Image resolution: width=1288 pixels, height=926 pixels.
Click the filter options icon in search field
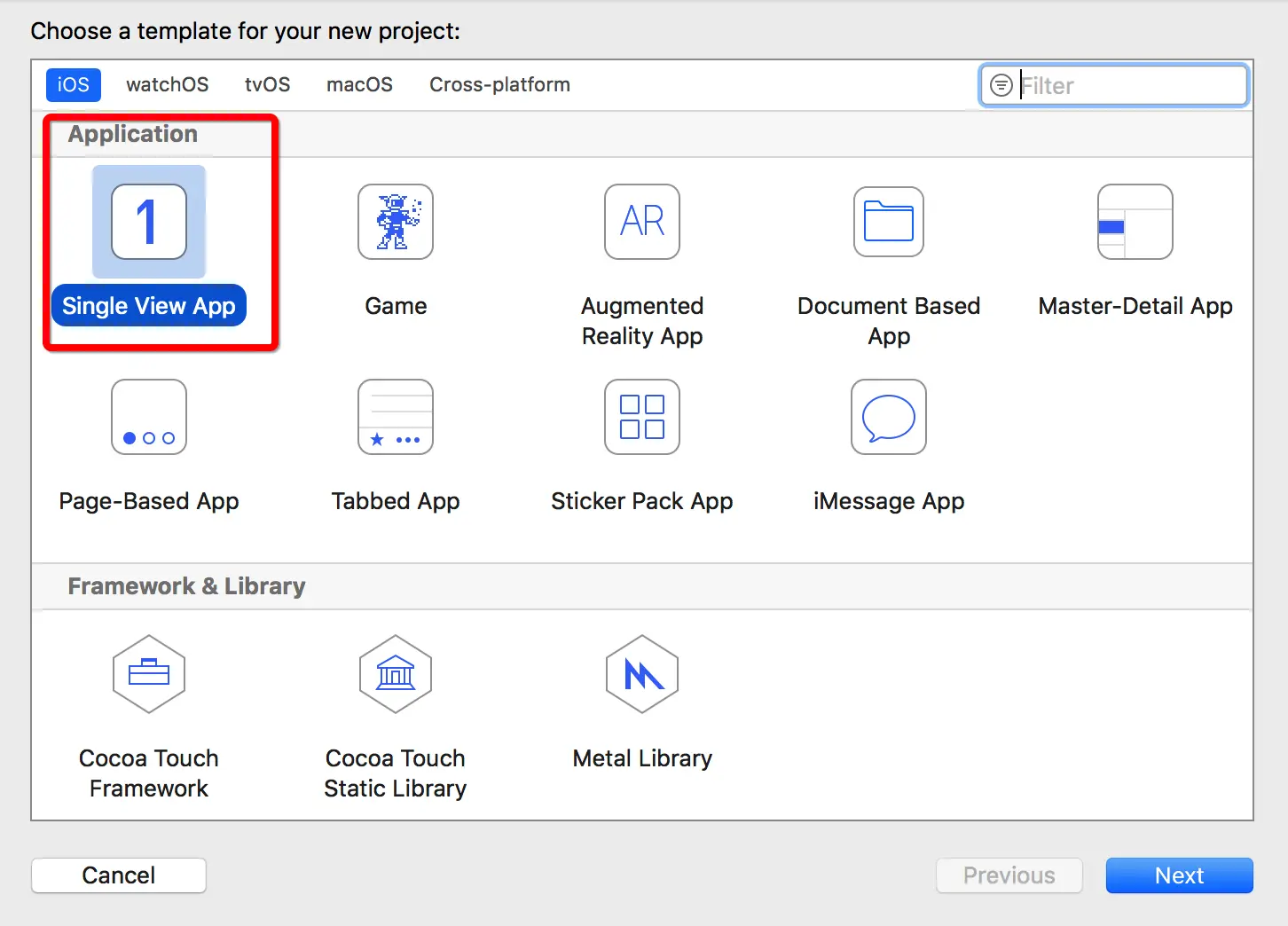coord(1001,85)
